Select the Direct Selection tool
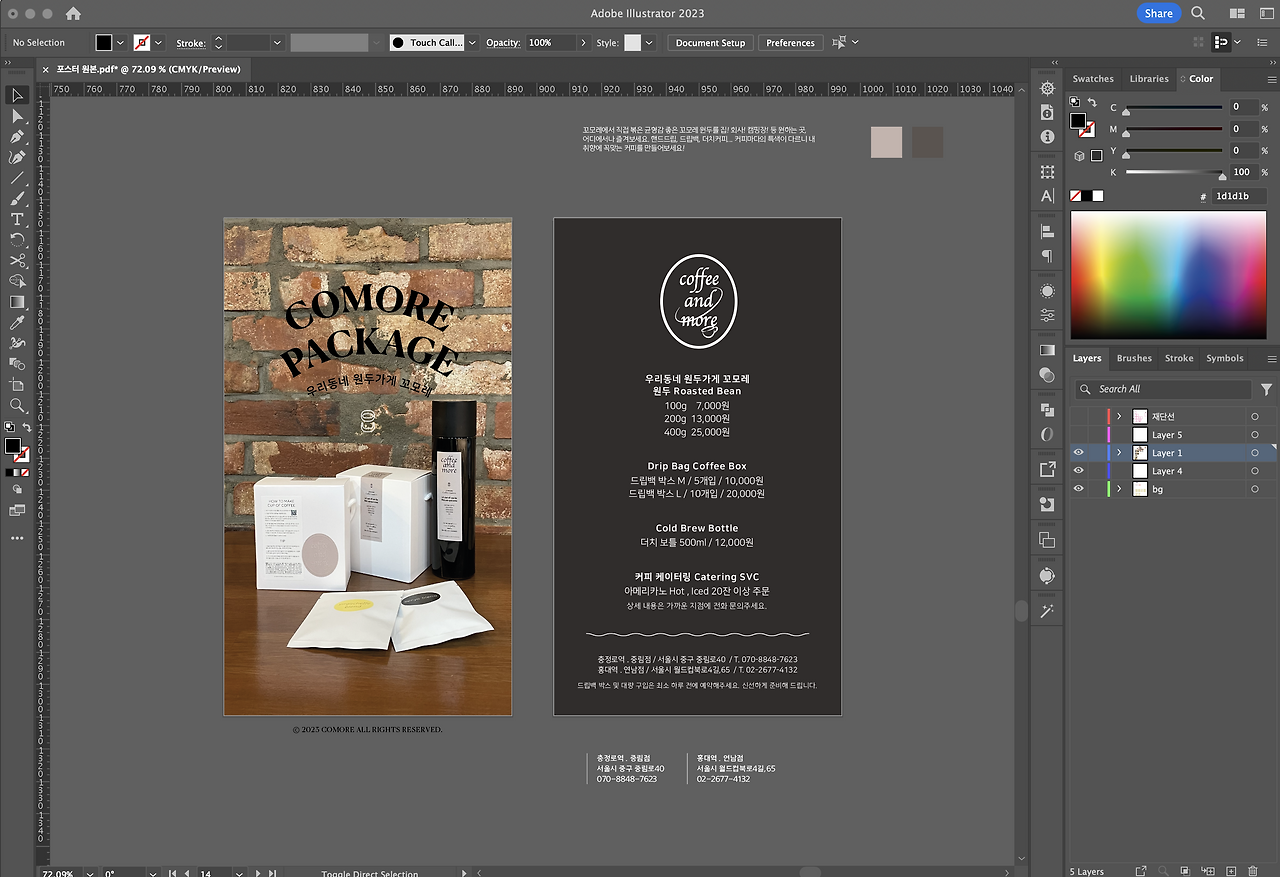Image resolution: width=1280 pixels, height=877 pixels. pyautogui.click(x=17, y=116)
